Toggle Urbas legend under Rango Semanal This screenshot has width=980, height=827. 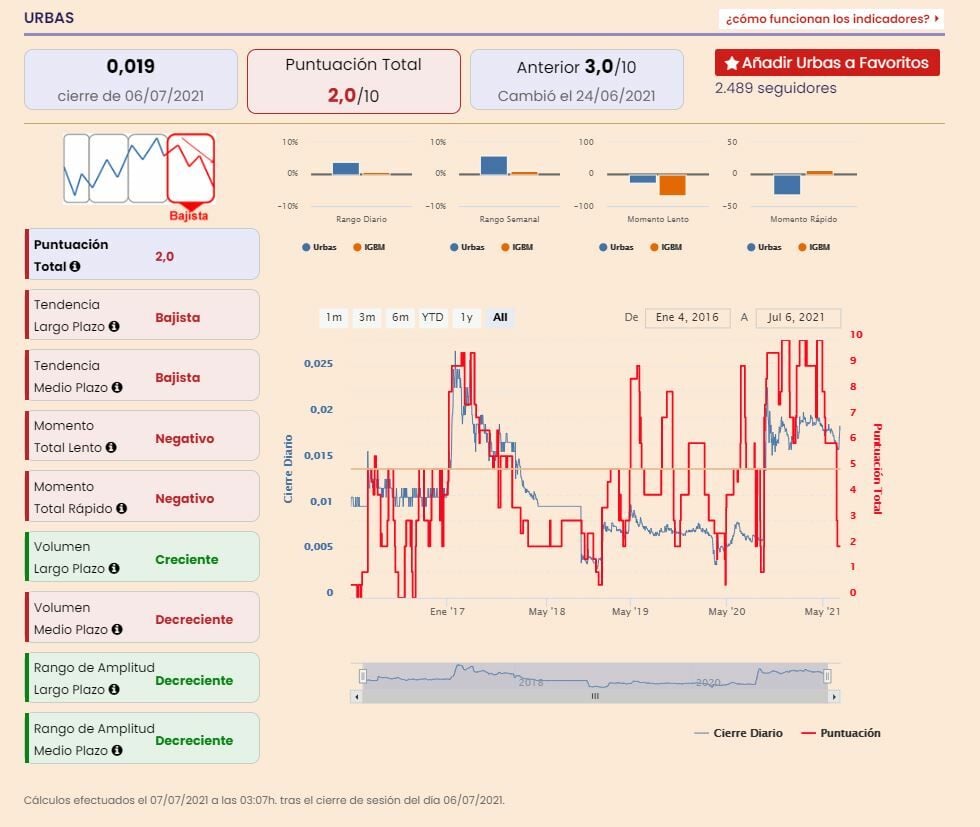click(468, 247)
